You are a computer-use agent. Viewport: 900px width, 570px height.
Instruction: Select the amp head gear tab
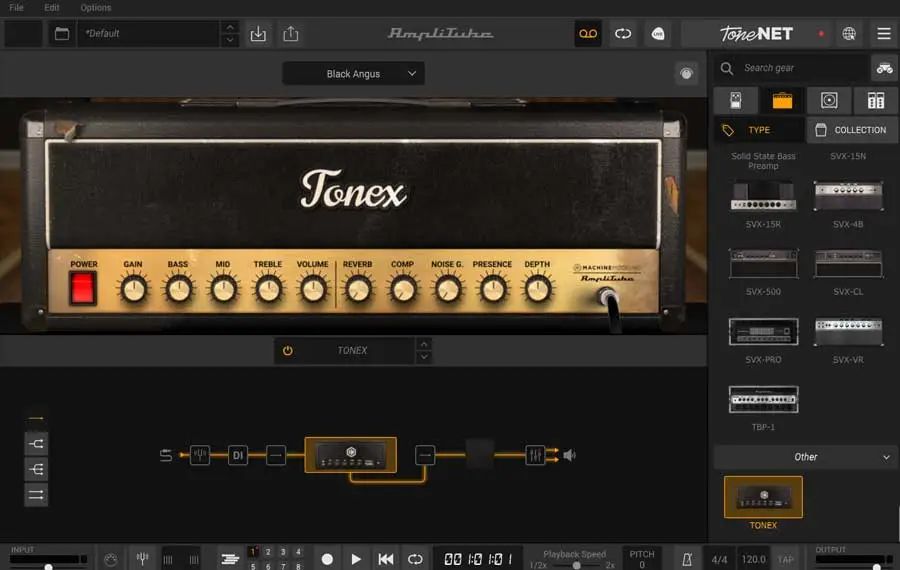pos(782,100)
